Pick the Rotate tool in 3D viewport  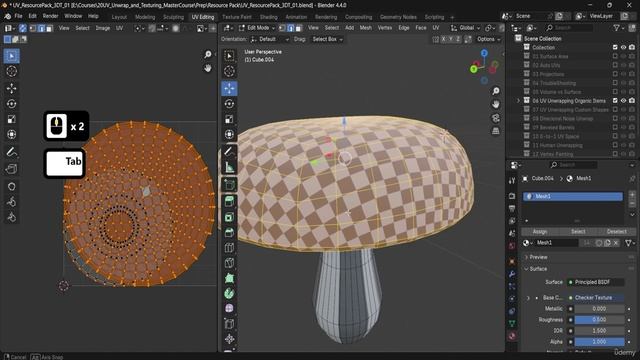[x=229, y=104]
